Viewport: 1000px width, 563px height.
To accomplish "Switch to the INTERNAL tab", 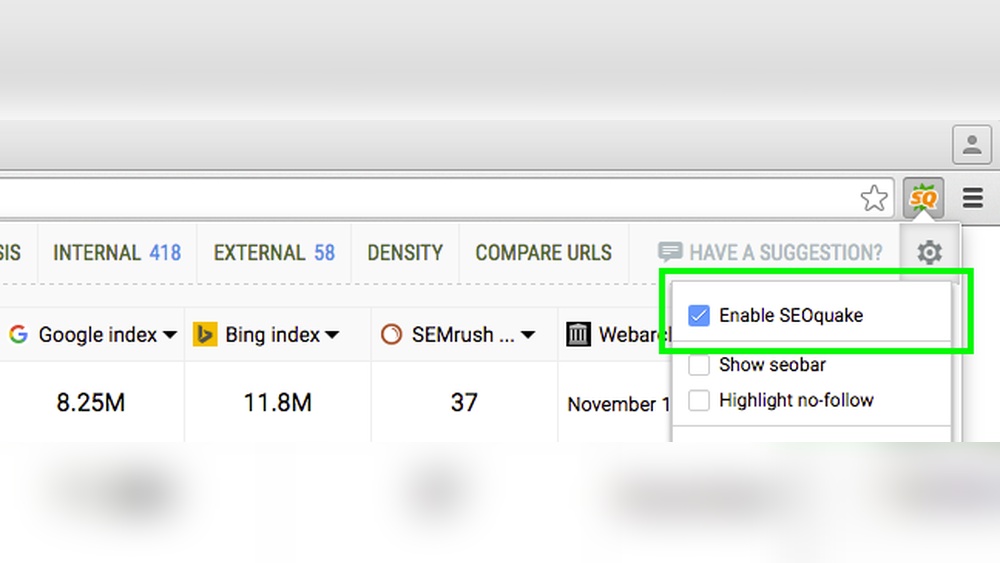I will [117, 252].
